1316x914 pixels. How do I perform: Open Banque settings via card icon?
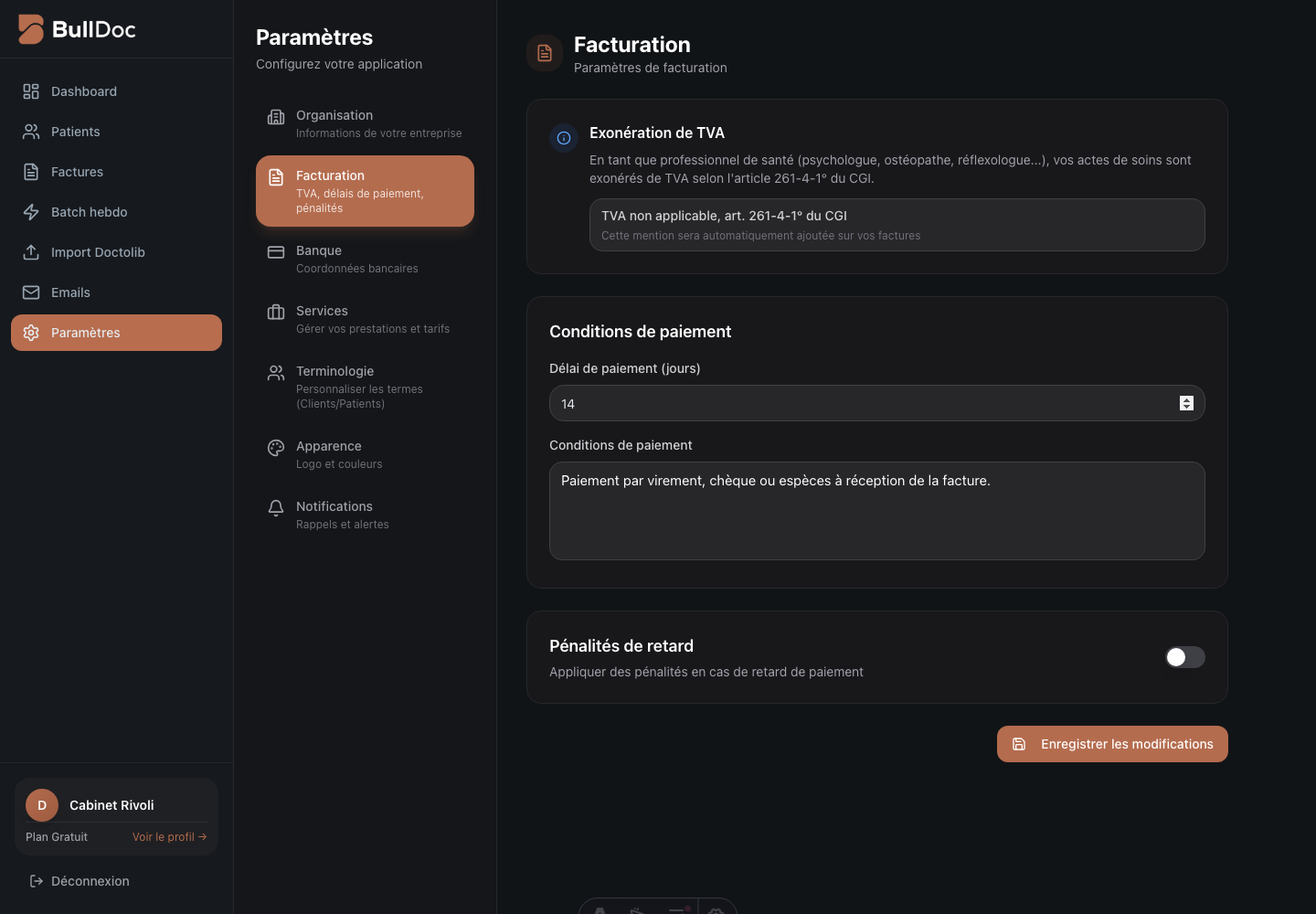coord(276,252)
